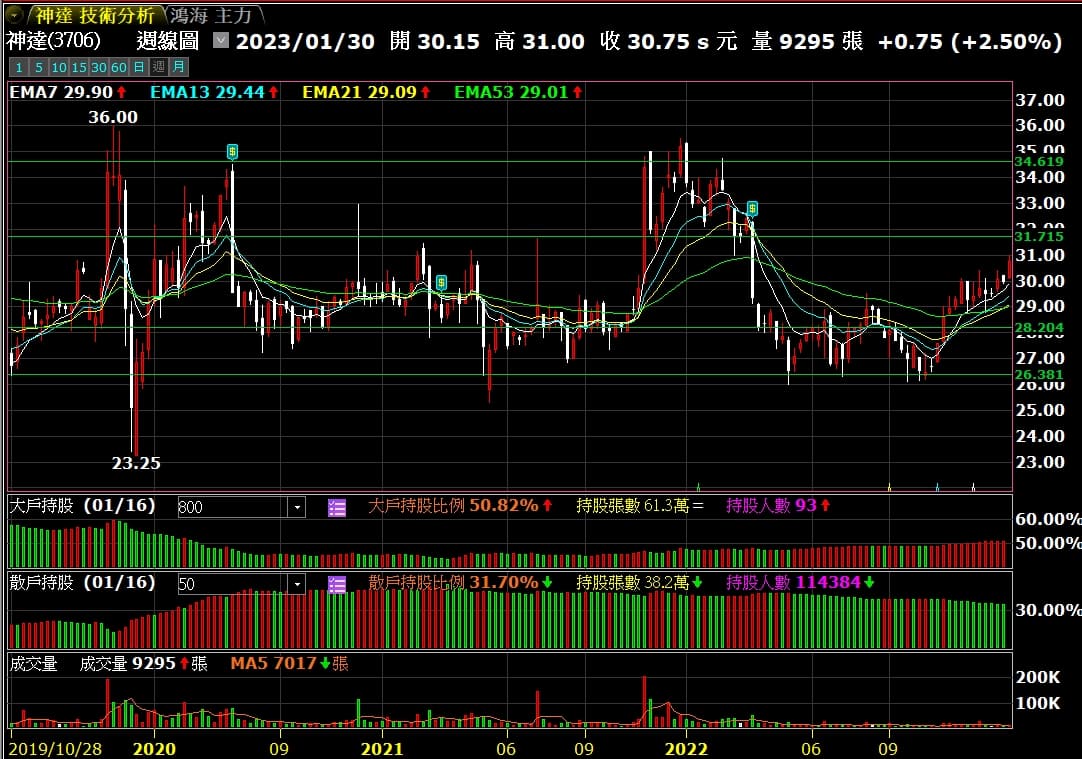Click the dollar marker near the 2020 peak
This screenshot has width=1082, height=759.
point(232,152)
